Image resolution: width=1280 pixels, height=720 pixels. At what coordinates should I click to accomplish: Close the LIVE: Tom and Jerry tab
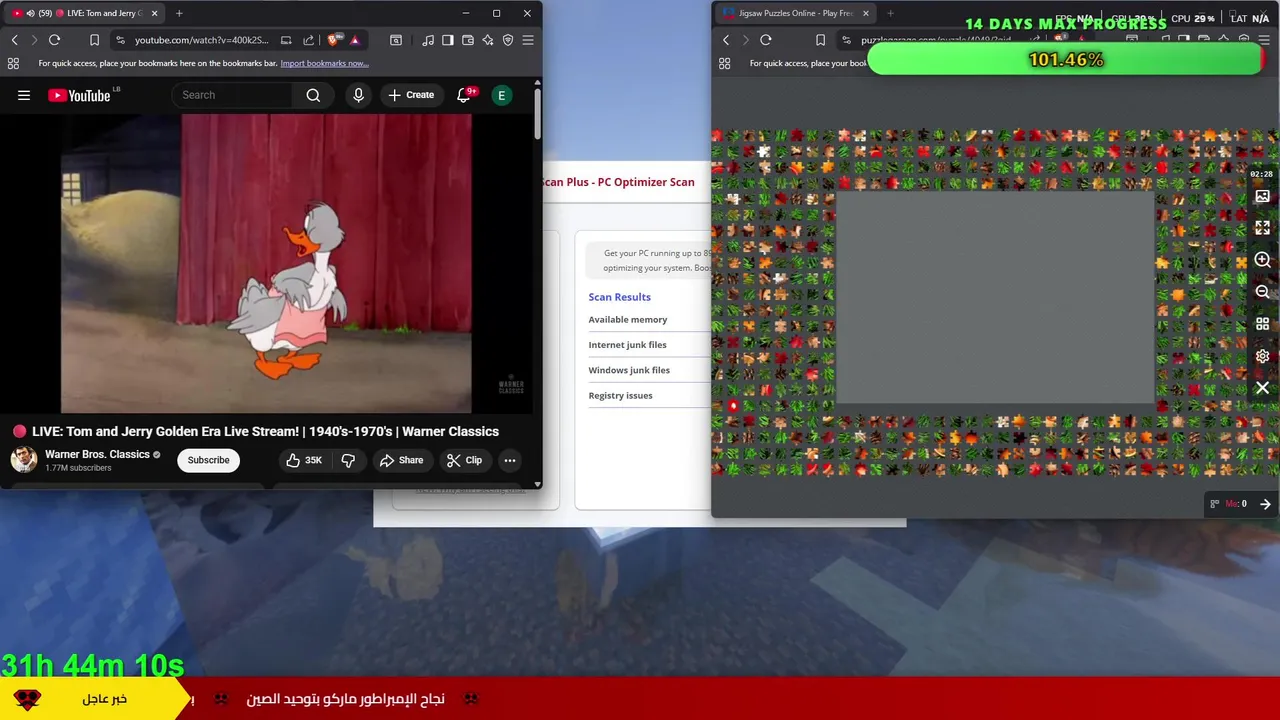coord(154,13)
